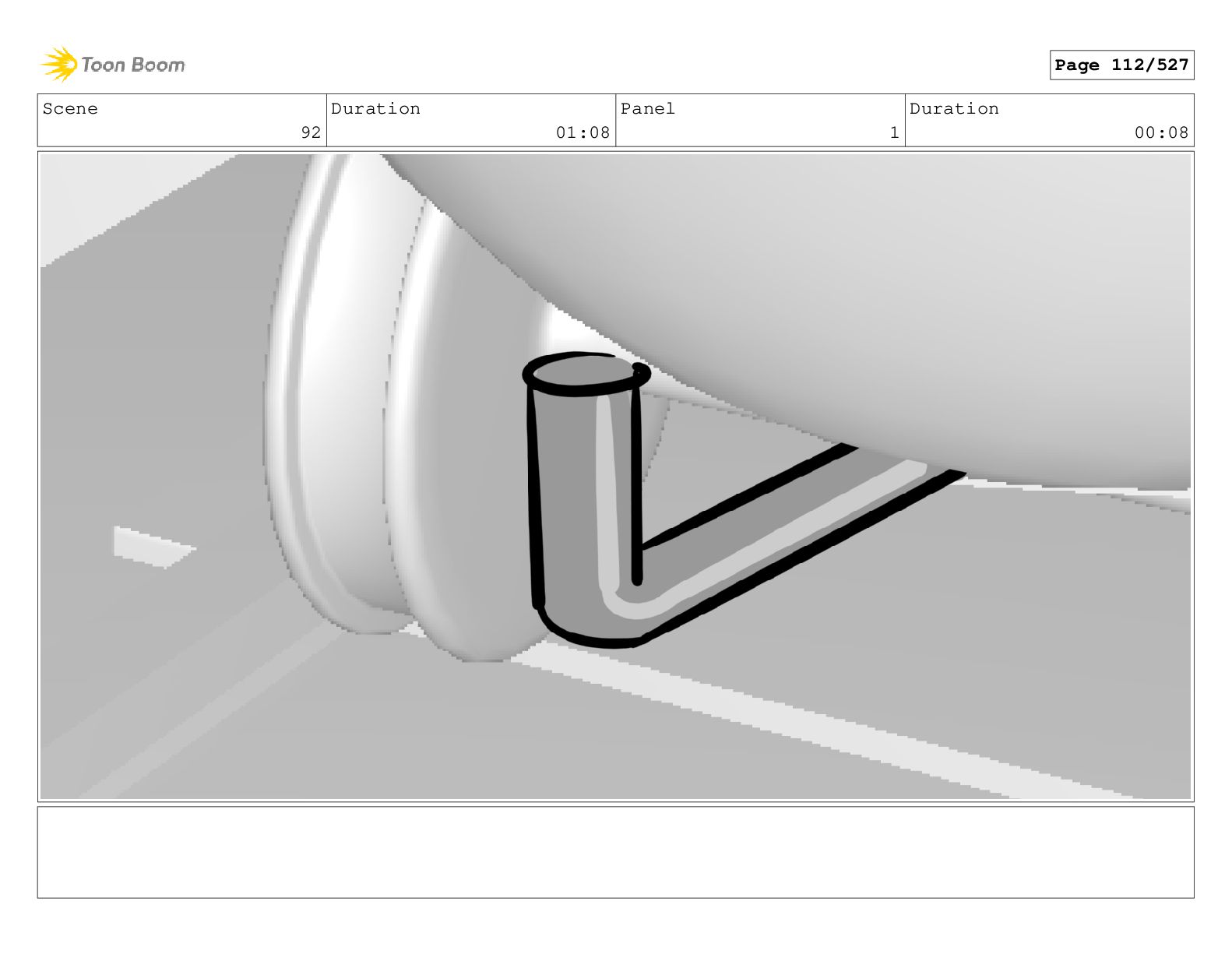Click the scene duration value 01:08
The width and height of the screenshot is (1232, 954).
coord(583,132)
